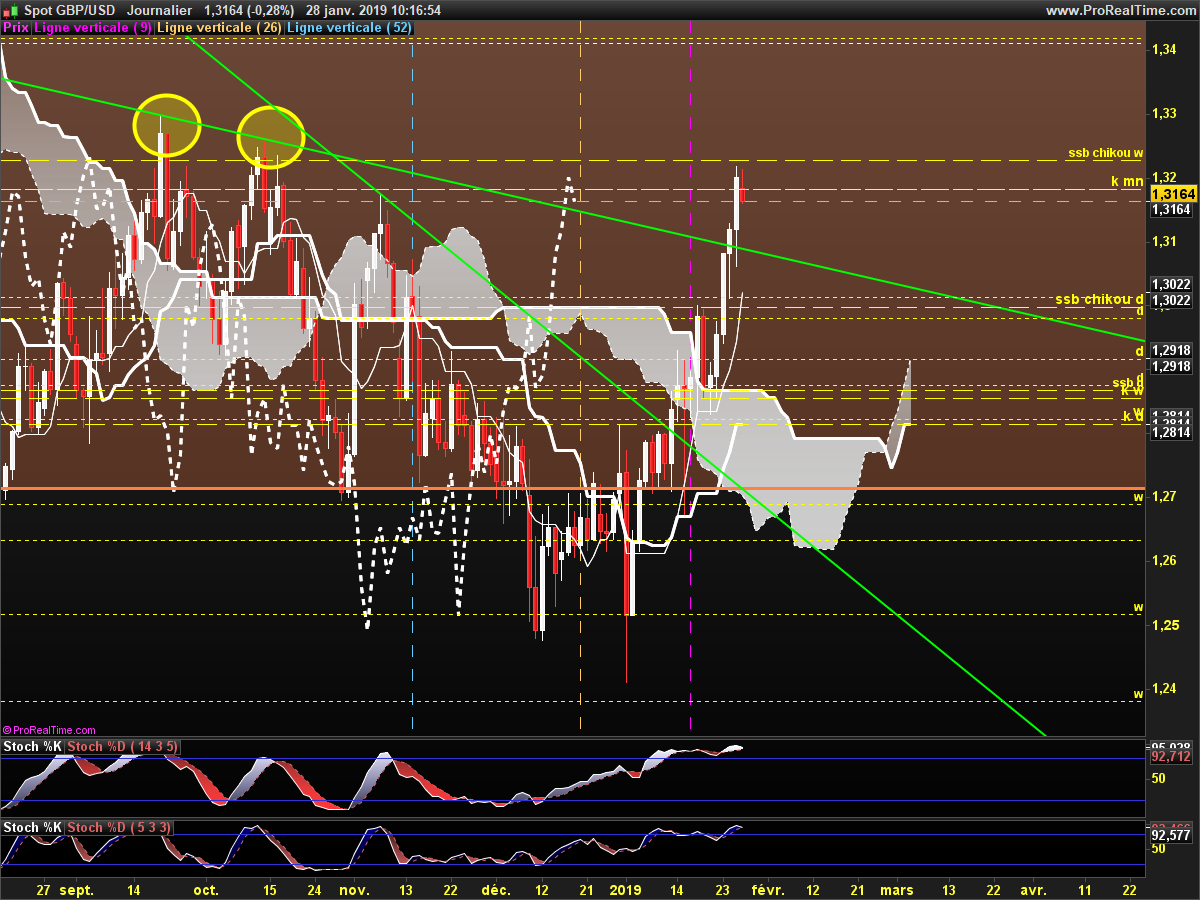This screenshot has height=900, width=1200.
Task: Click the 'sept.' date axis label
Action: click(x=75, y=888)
